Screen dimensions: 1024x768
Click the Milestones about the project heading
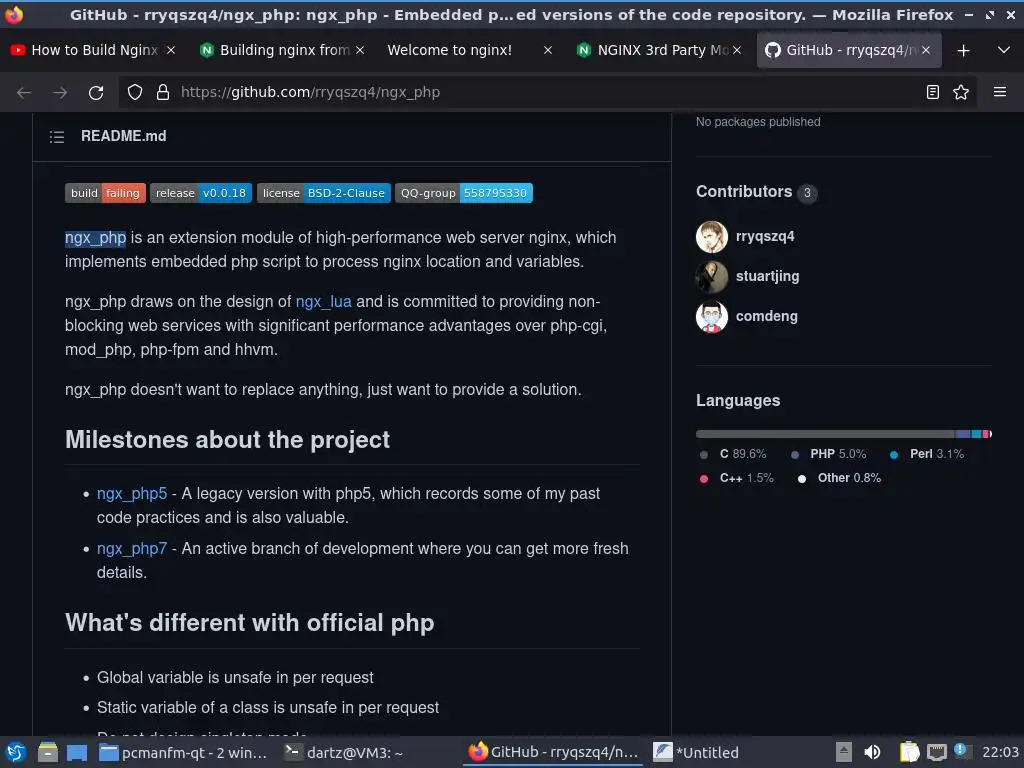point(227,440)
